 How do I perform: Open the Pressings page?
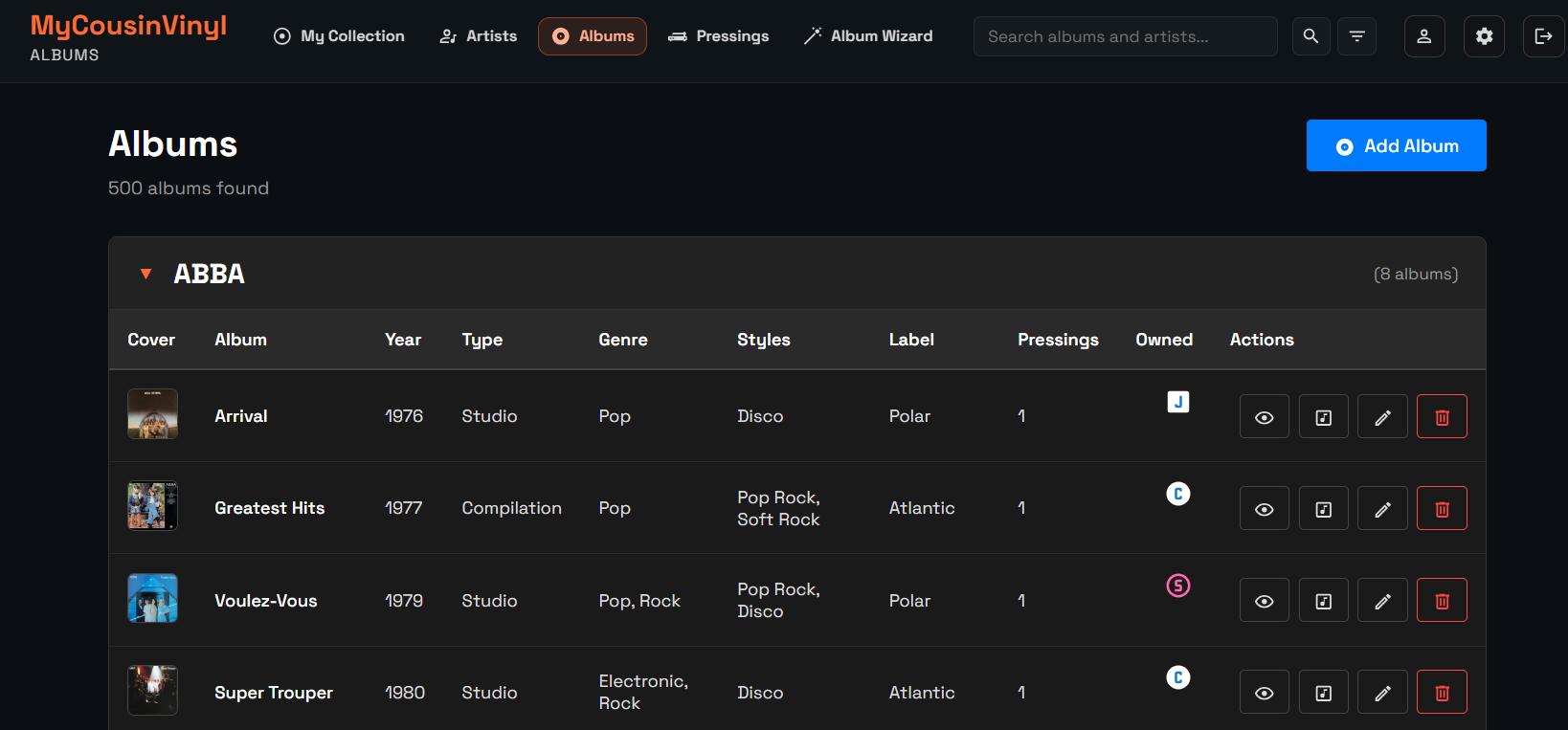[x=719, y=36]
